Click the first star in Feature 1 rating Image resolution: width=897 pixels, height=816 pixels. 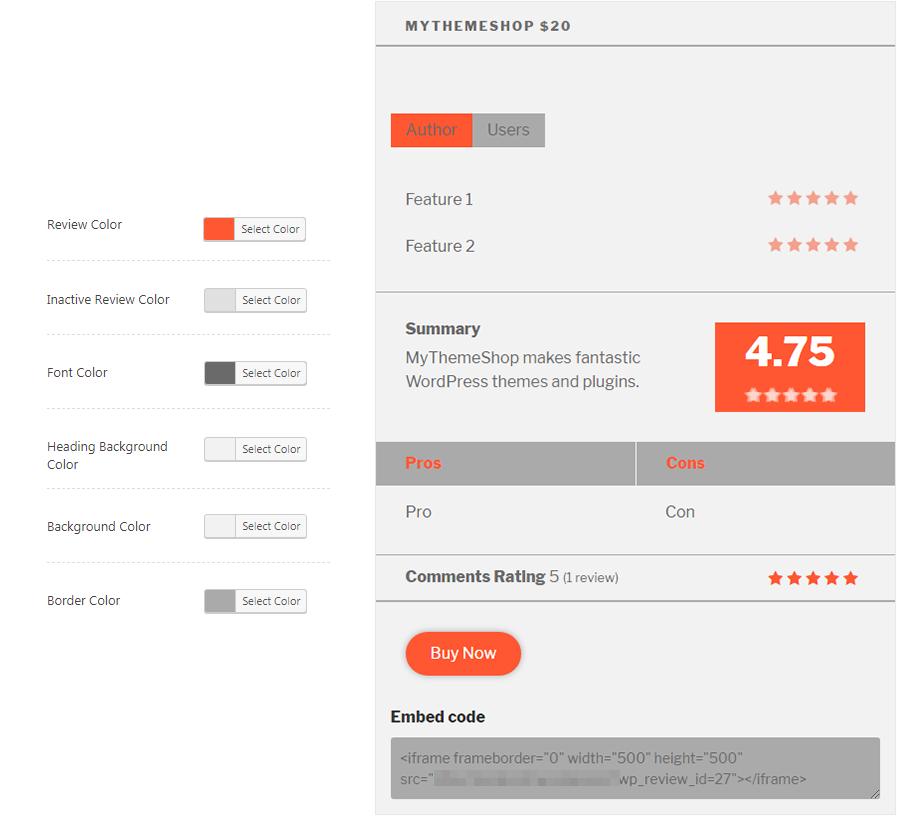click(775, 198)
